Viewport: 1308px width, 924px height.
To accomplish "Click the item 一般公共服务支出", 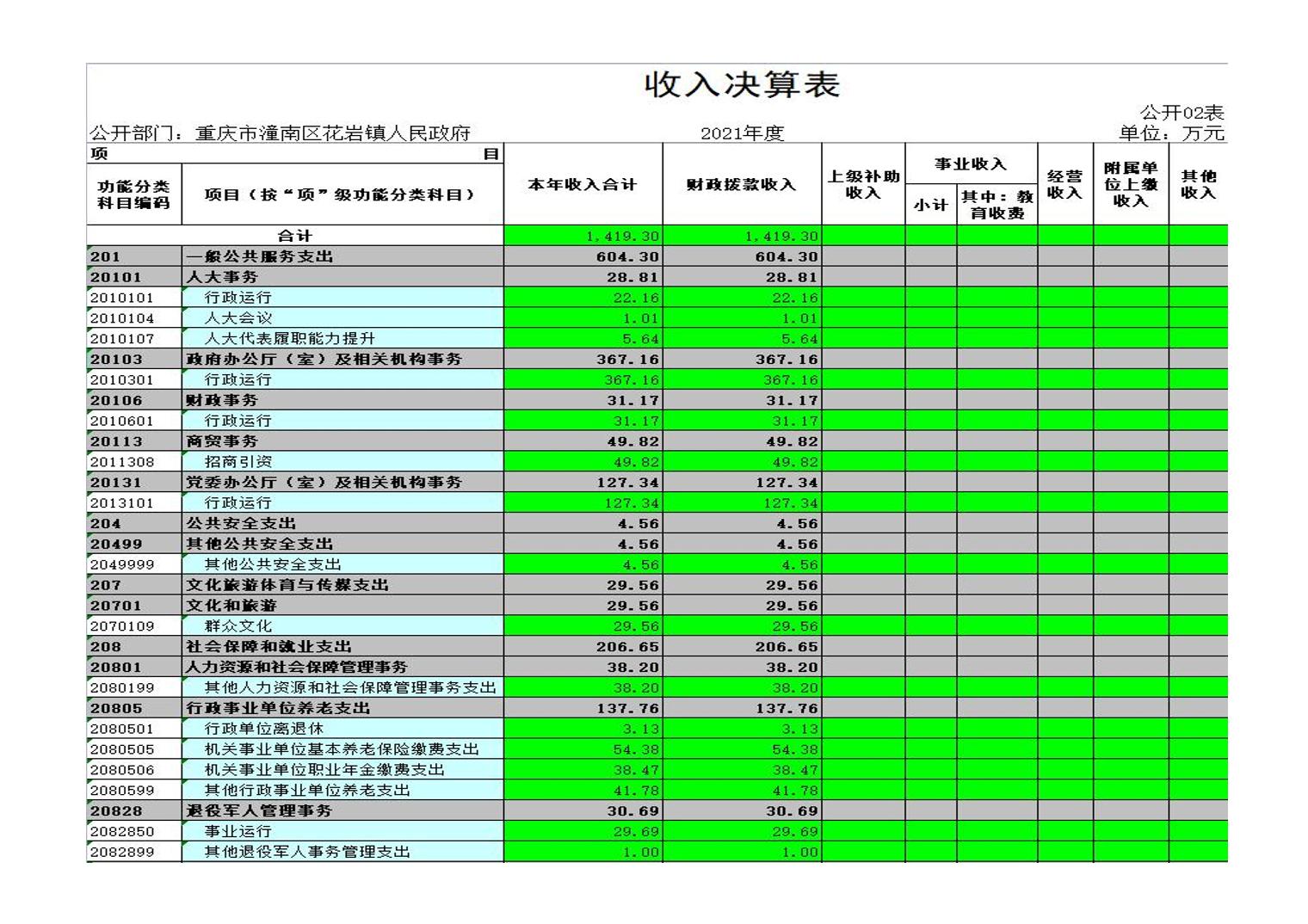I will pos(259,256).
